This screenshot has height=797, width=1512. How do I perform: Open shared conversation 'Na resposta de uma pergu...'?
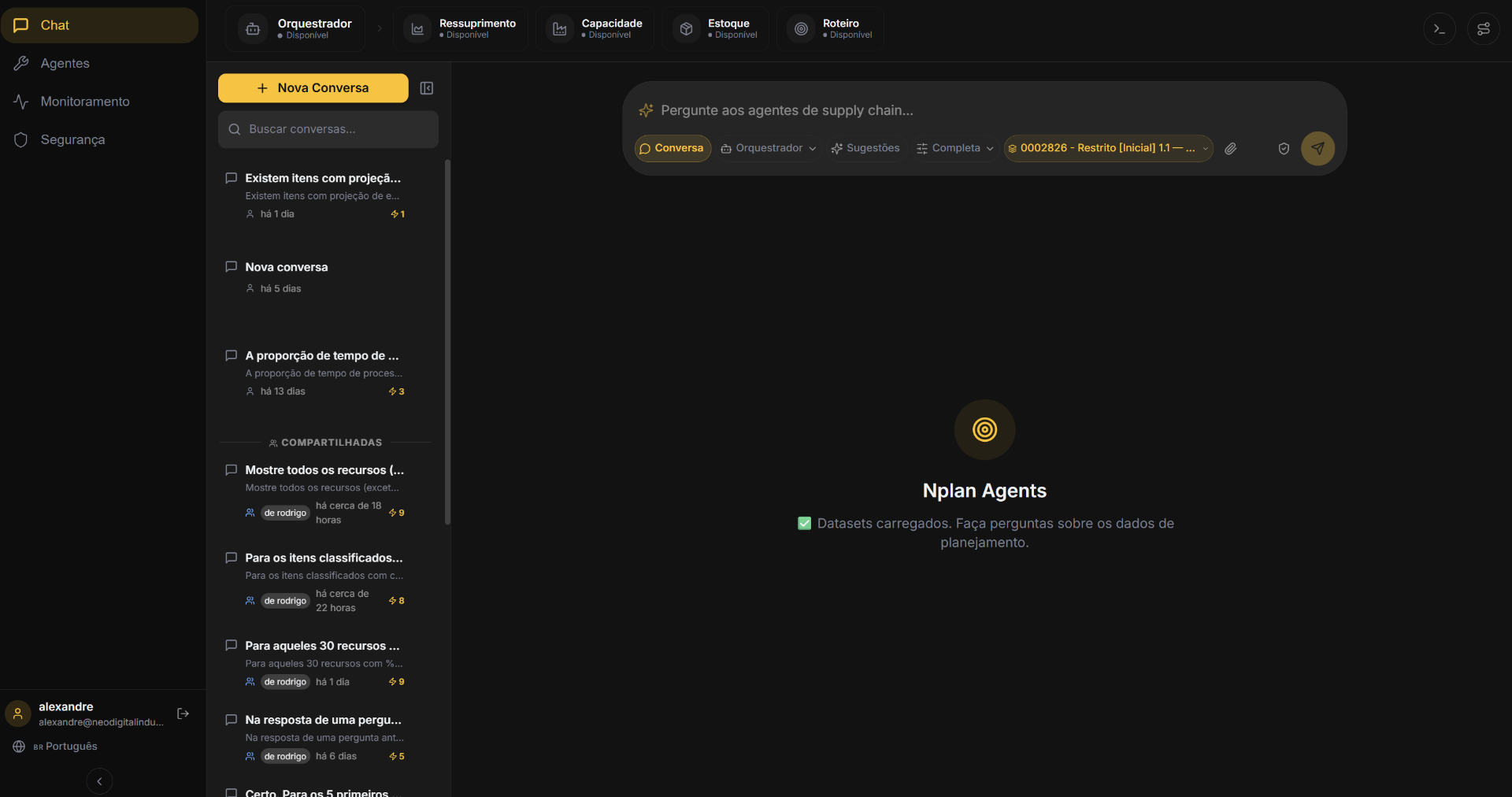pyautogui.click(x=328, y=737)
